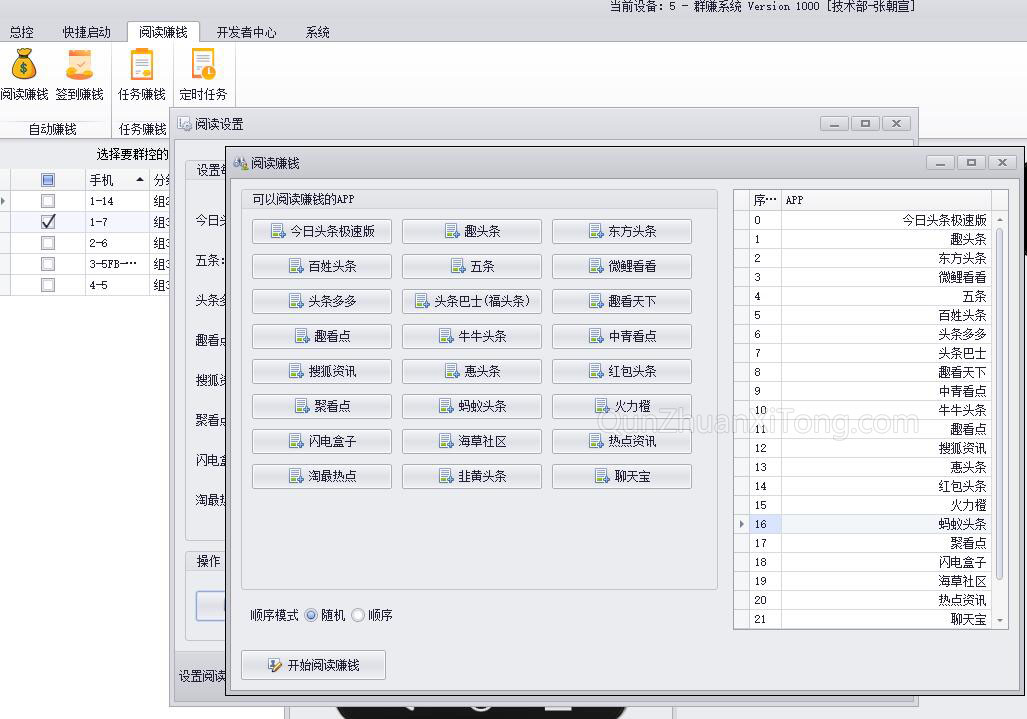Image resolution: width=1027 pixels, height=719 pixels.
Task: Add 闪电盒子 app button
Action: (322, 441)
